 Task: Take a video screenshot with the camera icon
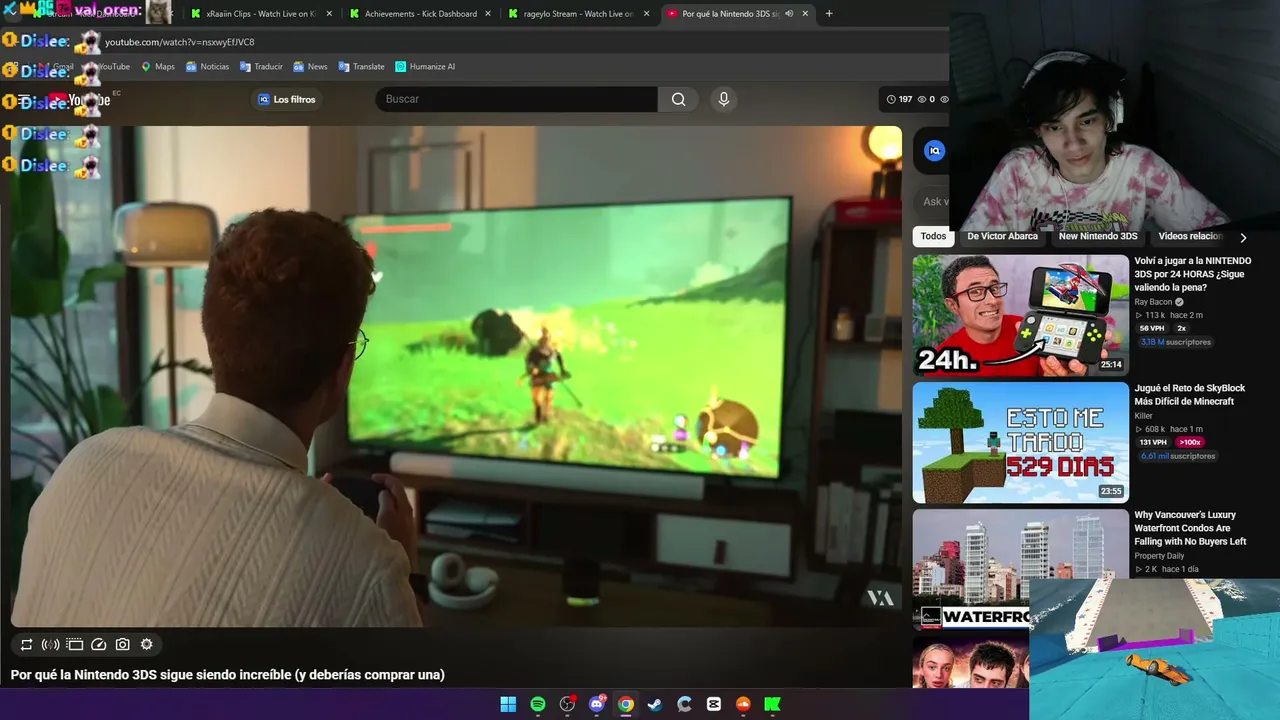122,645
